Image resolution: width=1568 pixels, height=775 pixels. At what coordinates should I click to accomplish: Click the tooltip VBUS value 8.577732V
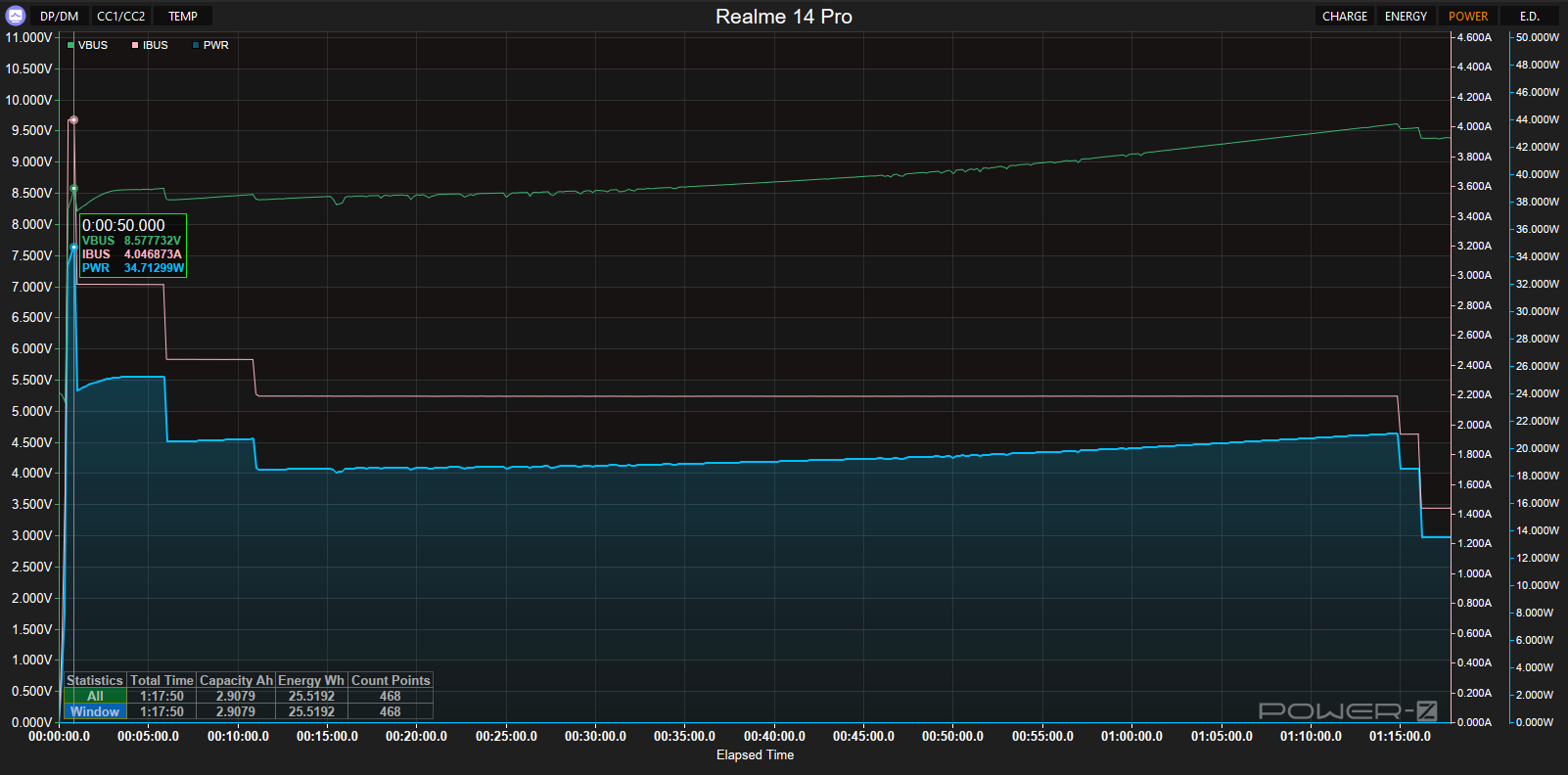click(x=153, y=241)
